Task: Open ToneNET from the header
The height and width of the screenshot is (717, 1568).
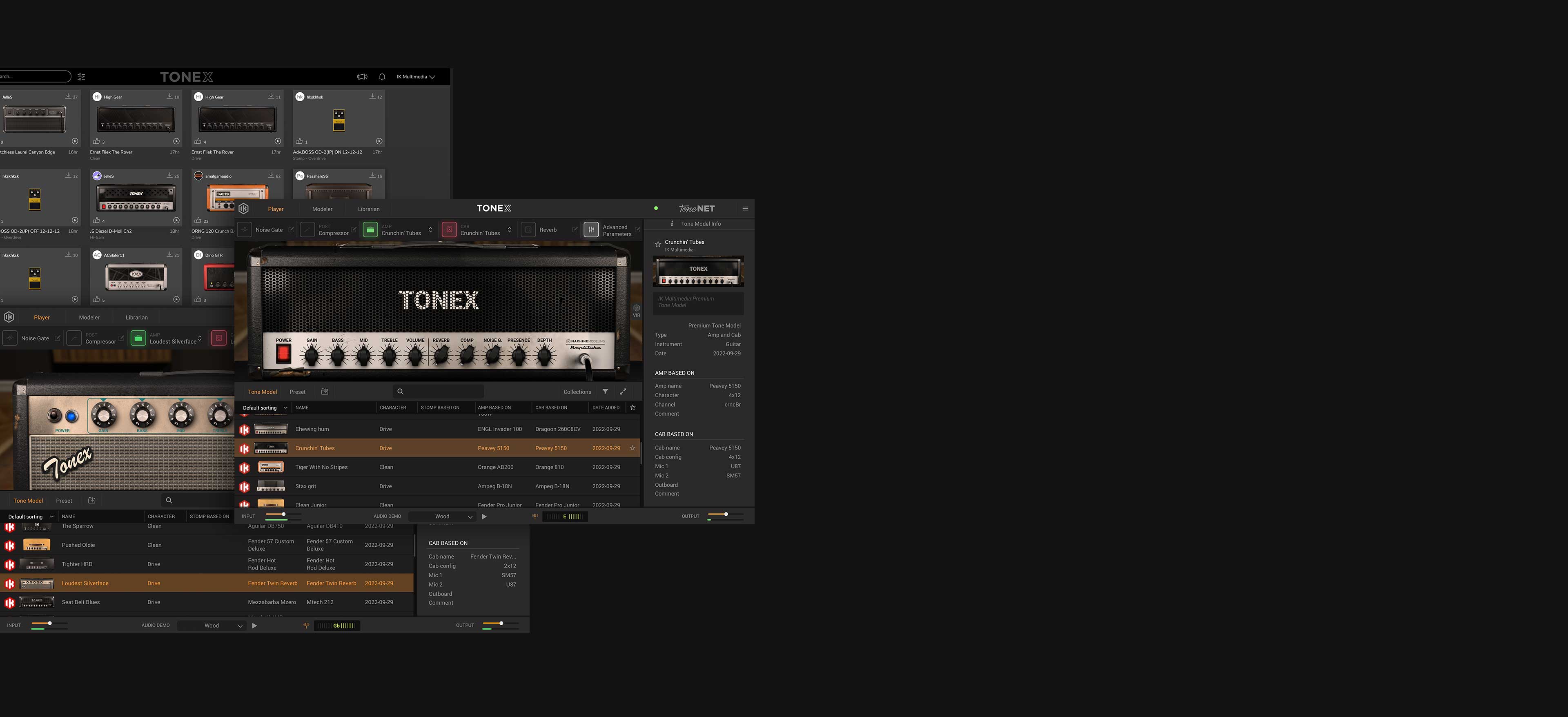Action: (x=696, y=209)
